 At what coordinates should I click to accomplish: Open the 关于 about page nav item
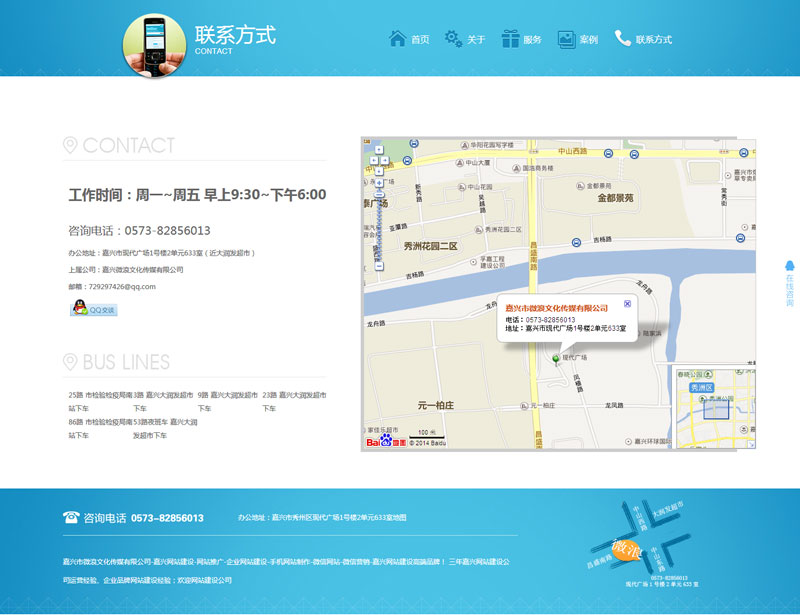465,39
